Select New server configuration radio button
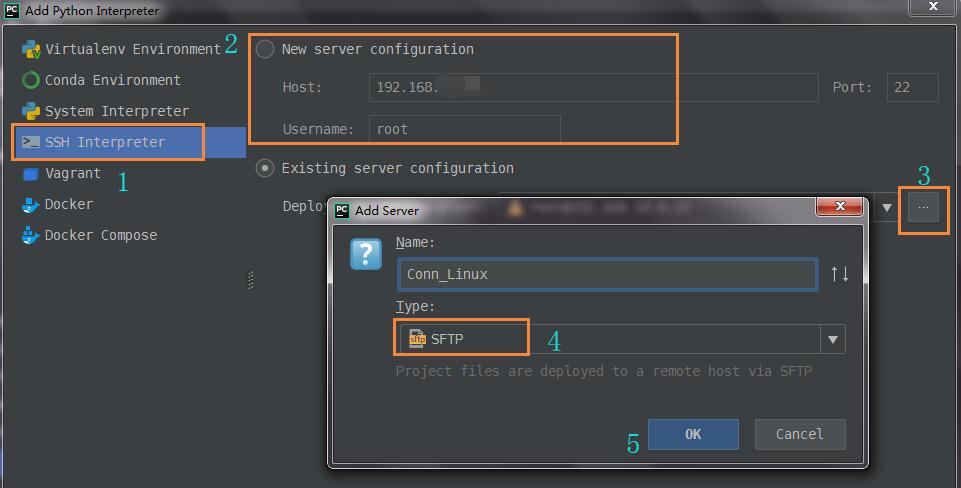 point(265,49)
